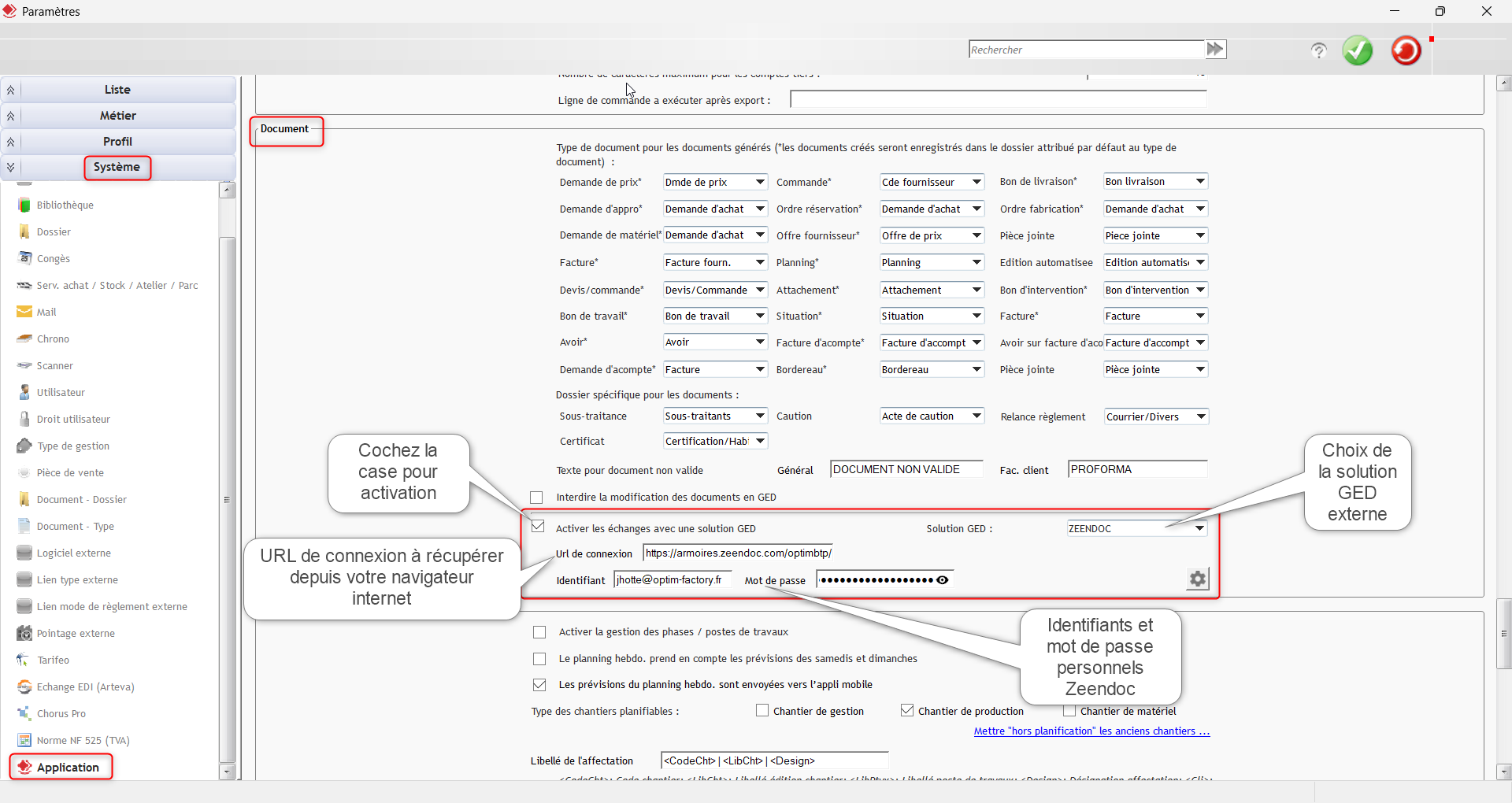The width and height of the screenshot is (1512, 803).
Task: Click the PROFORMA Fac. client field
Action: tap(1138, 469)
